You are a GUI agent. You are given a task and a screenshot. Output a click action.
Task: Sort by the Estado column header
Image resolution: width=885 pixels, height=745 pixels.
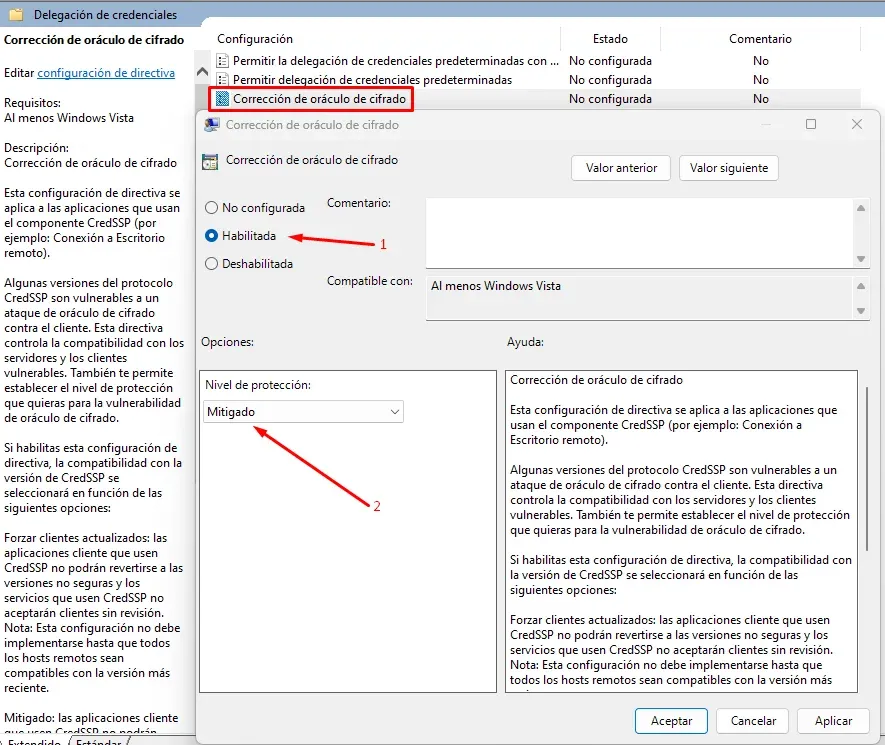point(610,39)
